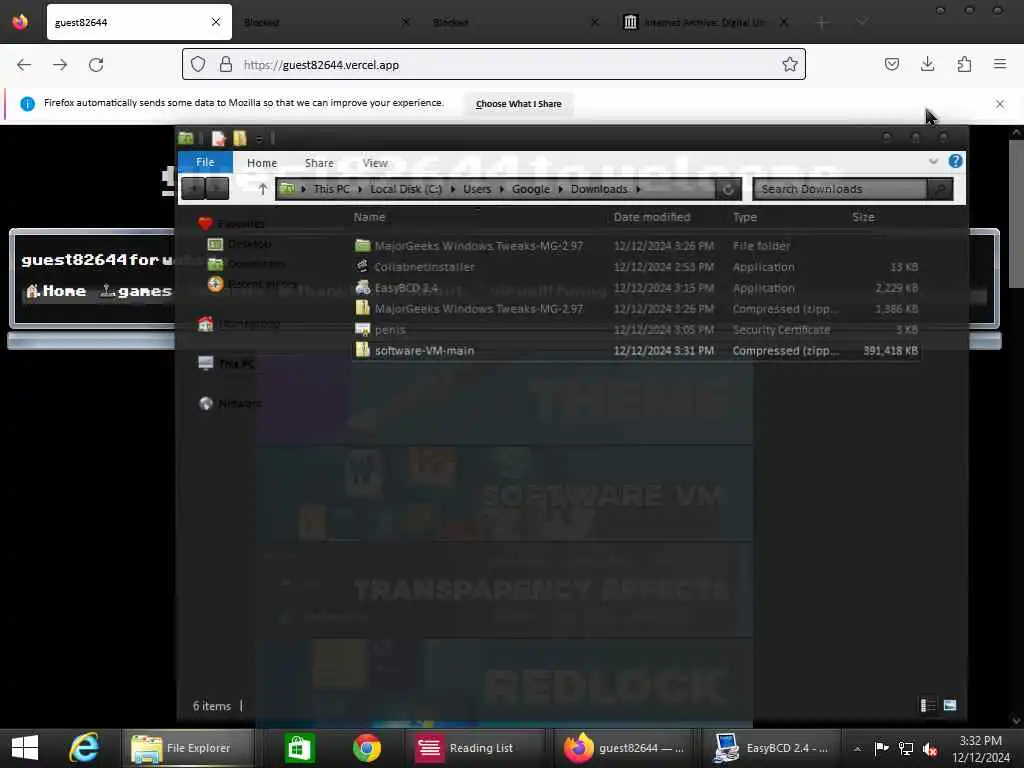This screenshot has width=1024, height=768.
Task: Click the site padlock security icon
Action: coord(226,64)
